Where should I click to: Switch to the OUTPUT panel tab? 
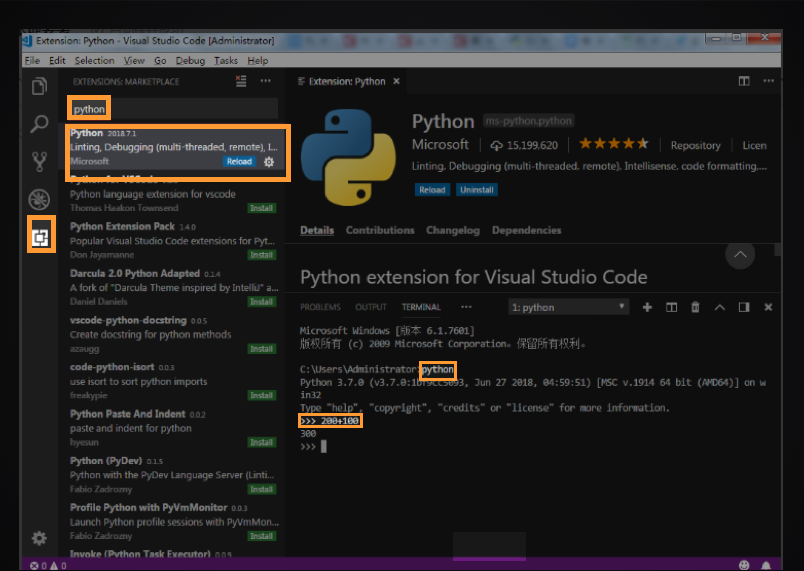pyautogui.click(x=371, y=307)
